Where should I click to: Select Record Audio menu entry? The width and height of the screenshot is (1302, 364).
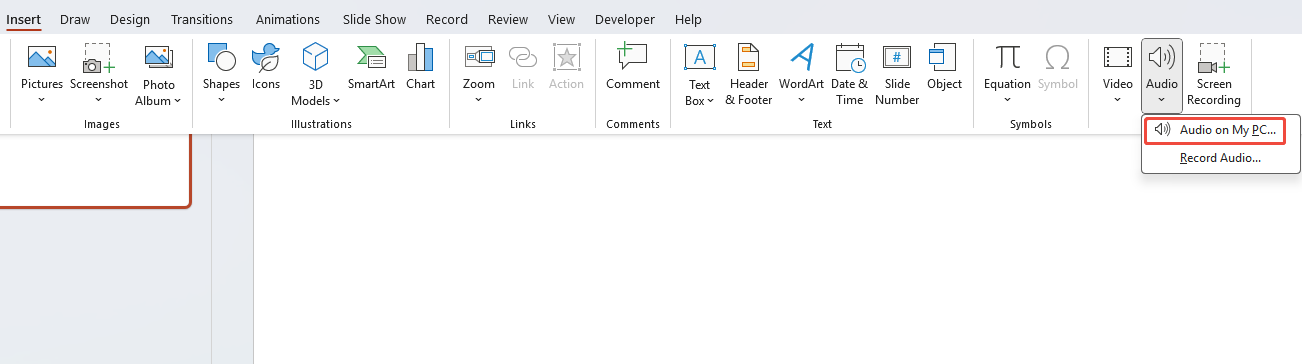(x=1220, y=158)
